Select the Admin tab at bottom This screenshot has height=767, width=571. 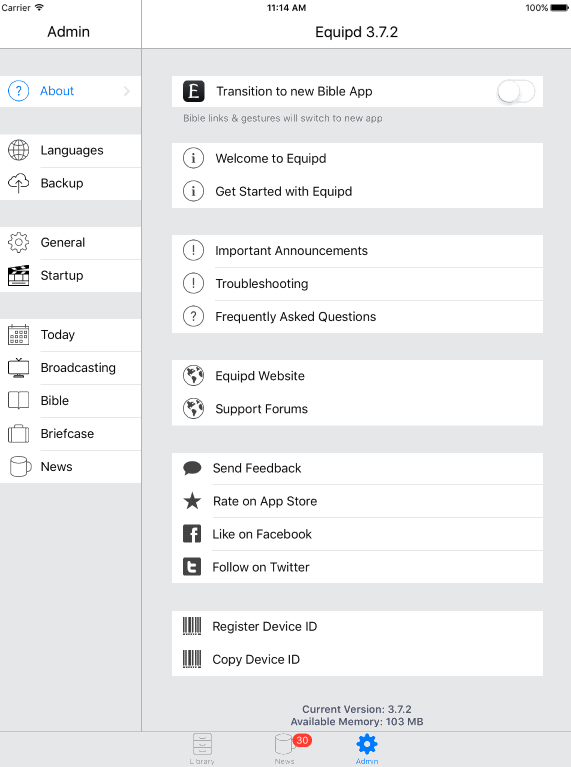tap(367, 748)
